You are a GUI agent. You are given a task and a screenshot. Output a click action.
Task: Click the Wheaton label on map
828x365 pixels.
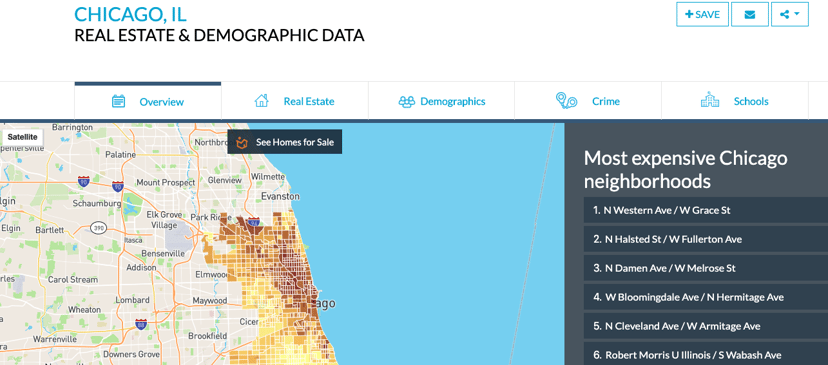(x=84, y=310)
